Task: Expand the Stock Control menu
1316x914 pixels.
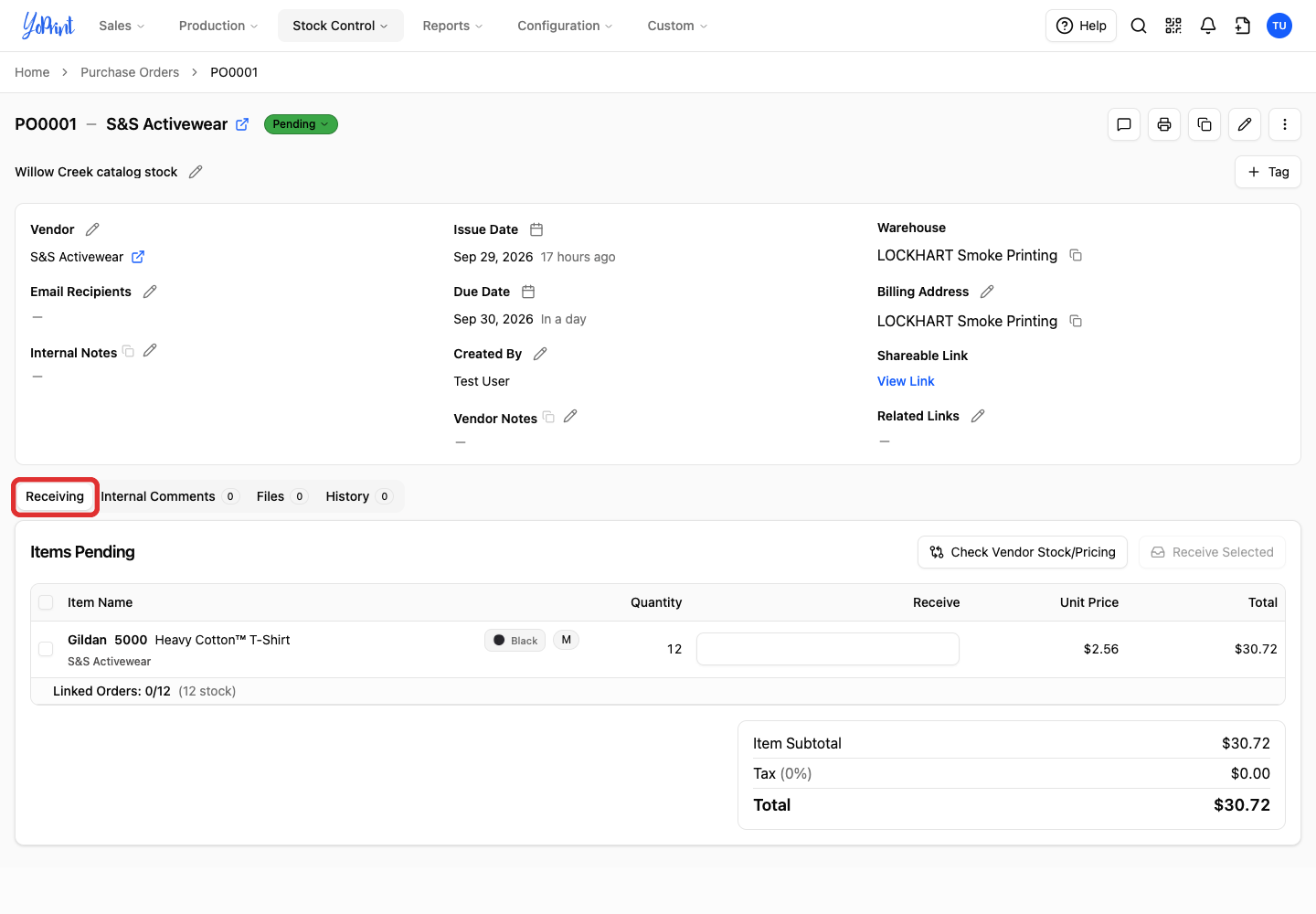Action: 341,26
